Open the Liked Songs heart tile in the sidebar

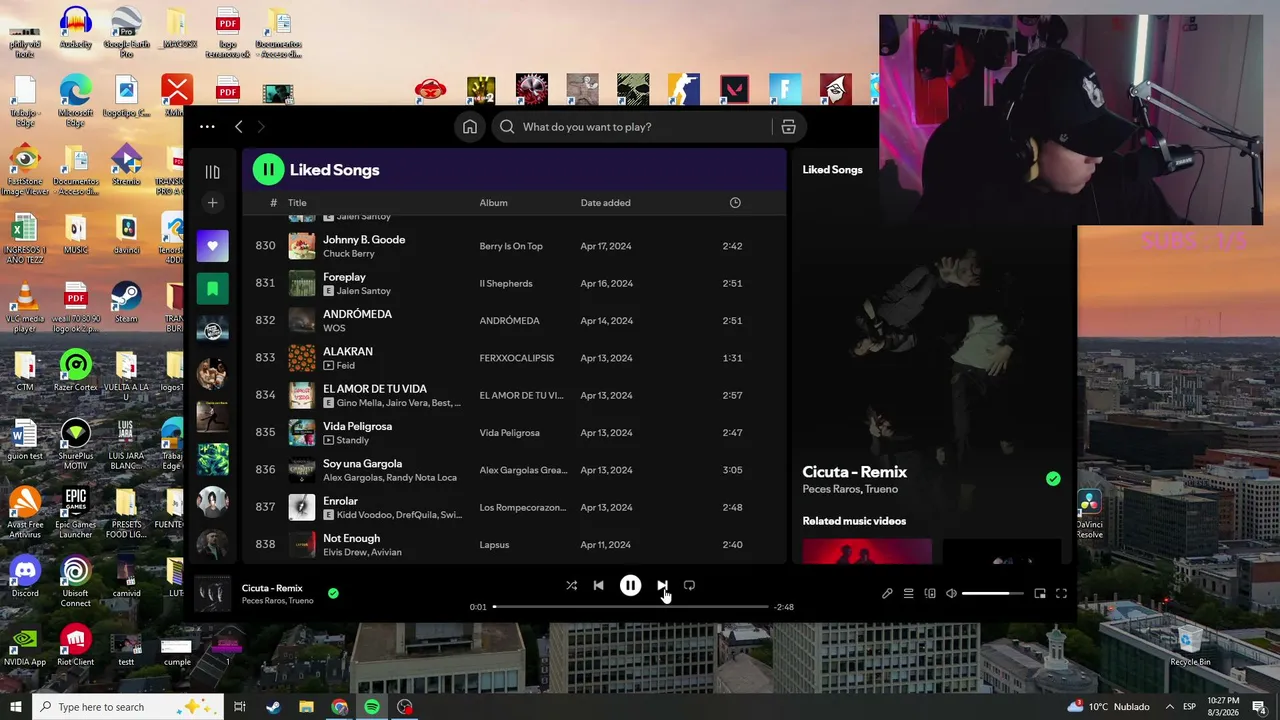coord(212,246)
